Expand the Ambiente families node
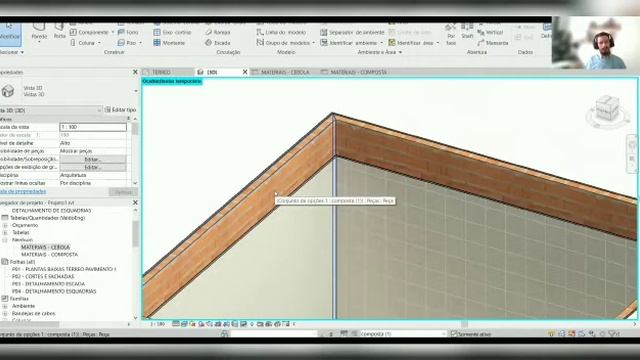640x360 pixels. [5, 306]
